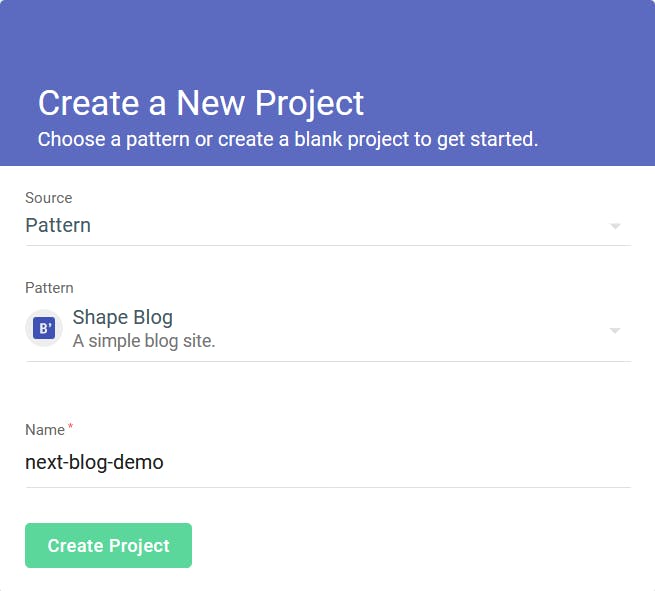655x591 pixels.
Task: Click the word 'Project' in the page heading
Action: (310, 104)
